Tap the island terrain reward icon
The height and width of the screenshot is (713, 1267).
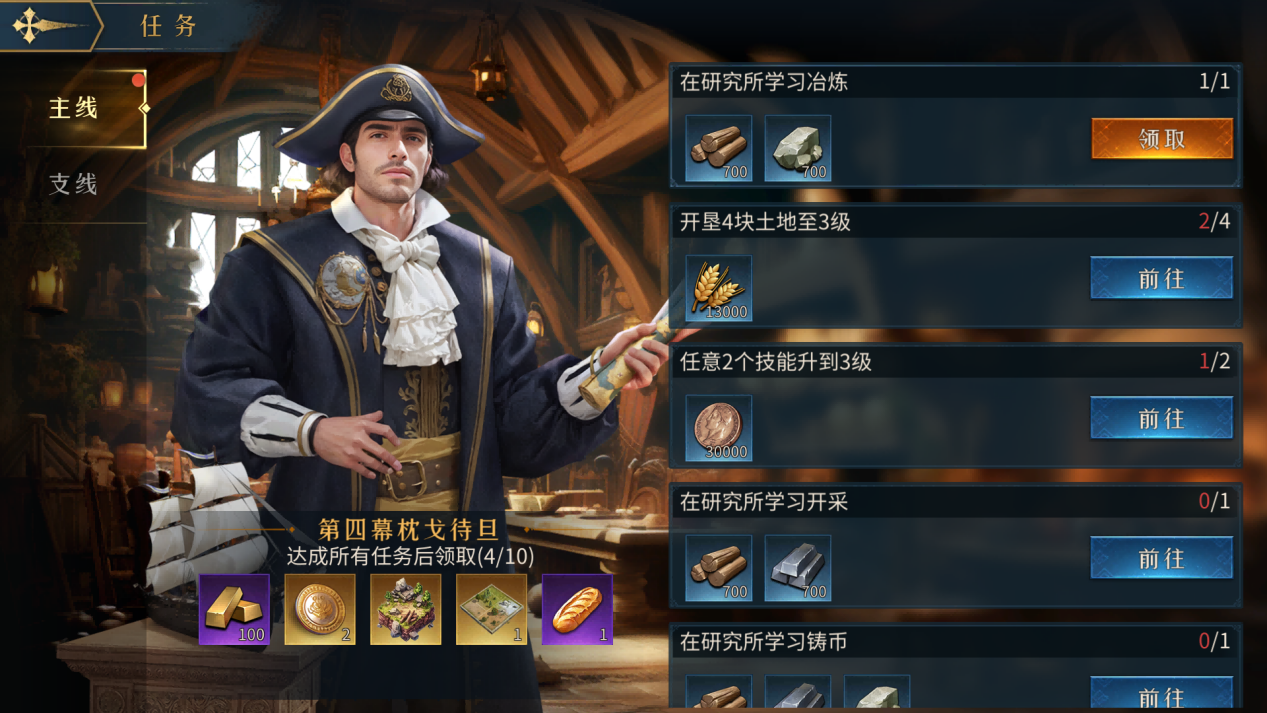pos(406,609)
